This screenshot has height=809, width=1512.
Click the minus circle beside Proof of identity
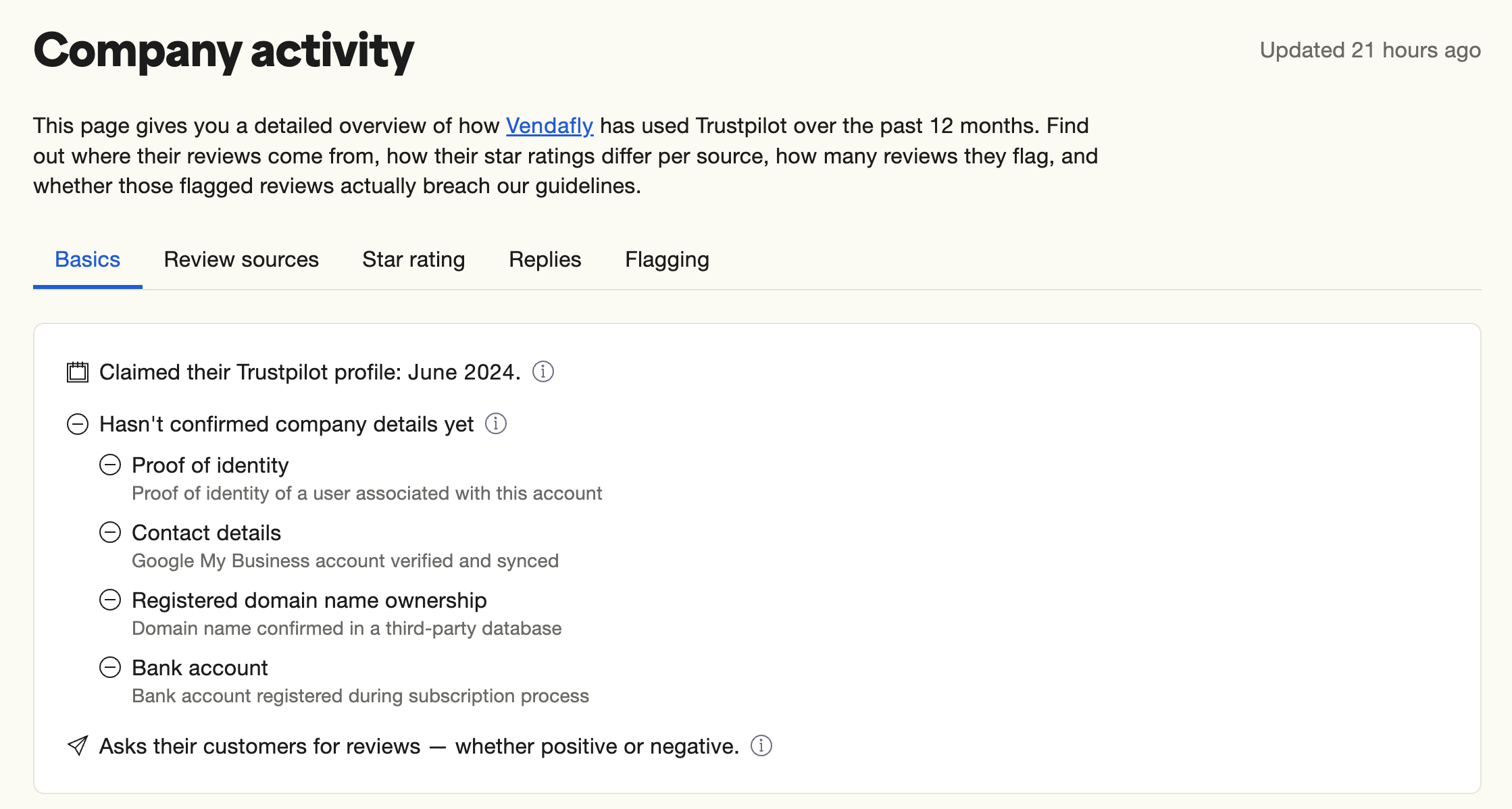coord(110,465)
